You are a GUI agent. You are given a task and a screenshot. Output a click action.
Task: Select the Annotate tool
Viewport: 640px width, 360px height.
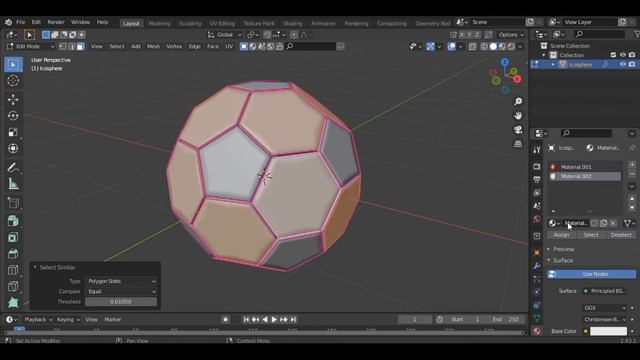coord(13,167)
